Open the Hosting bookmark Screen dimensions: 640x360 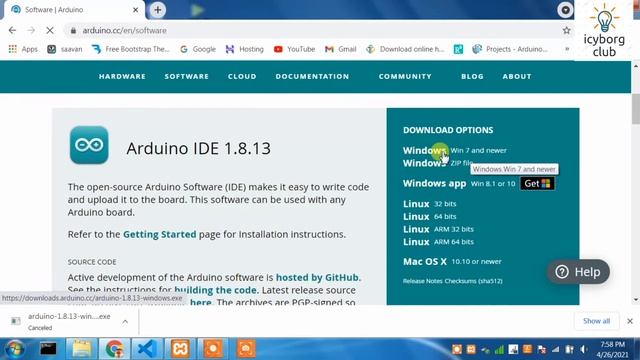click(245, 49)
